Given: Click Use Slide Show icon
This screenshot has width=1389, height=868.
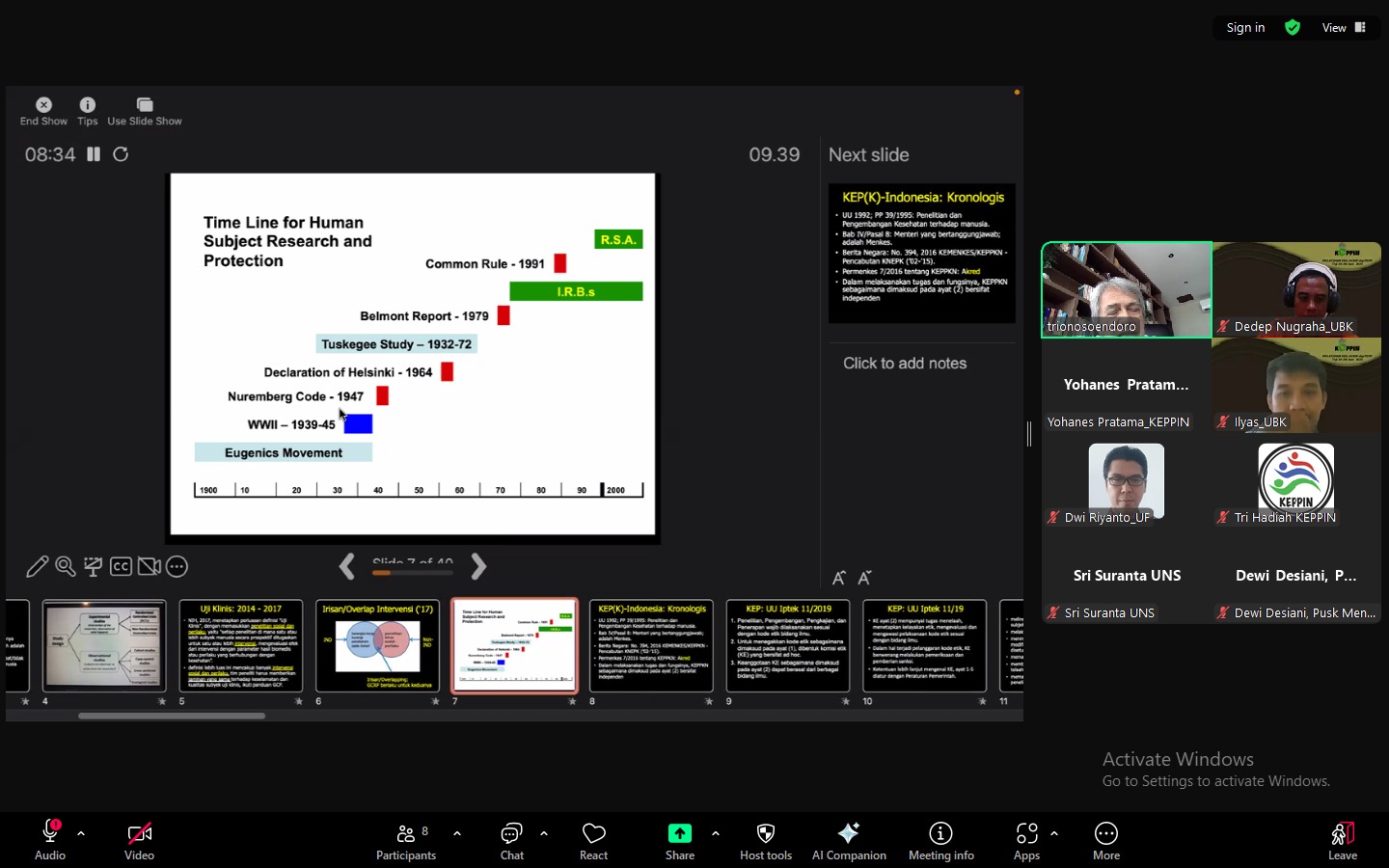Looking at the screenshot, I should [145, 111].
